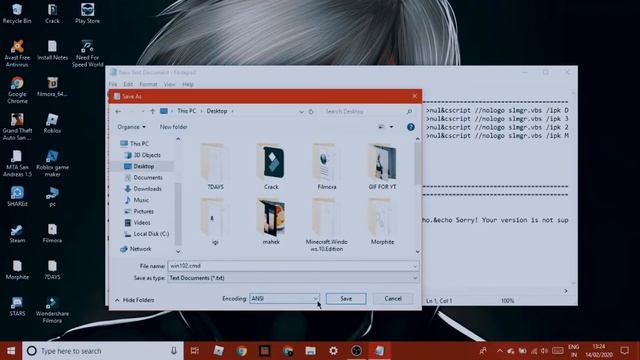This screenshot has width=640, height=360.
Task: Select the SHAREit desktop icon
Action: 17,196
